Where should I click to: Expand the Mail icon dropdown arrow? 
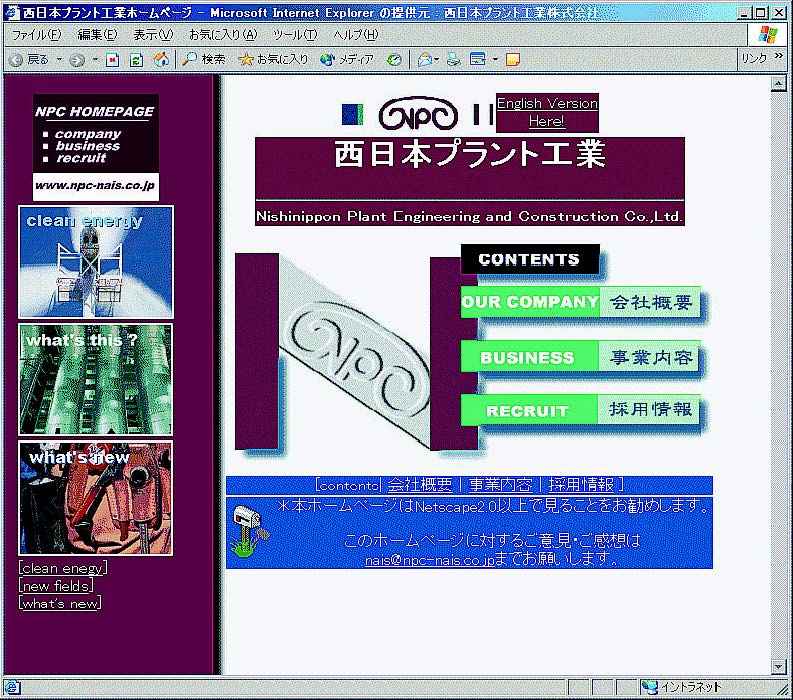point(436,60)
